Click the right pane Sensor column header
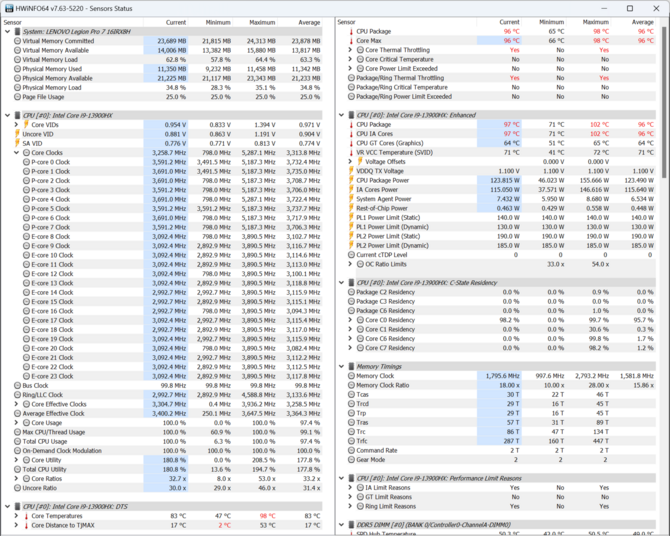 click(x=406, y=22)
